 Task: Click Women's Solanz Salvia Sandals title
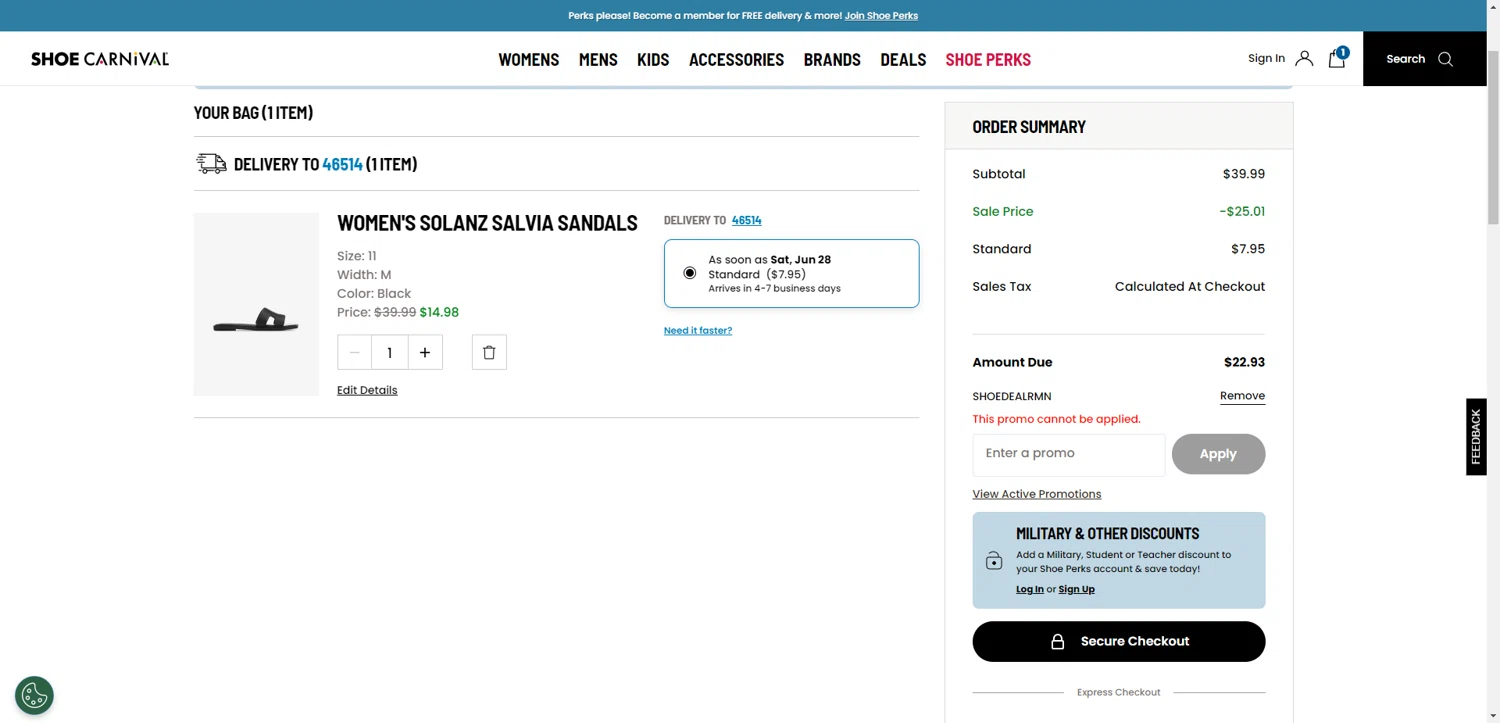[x=487, y=223]
